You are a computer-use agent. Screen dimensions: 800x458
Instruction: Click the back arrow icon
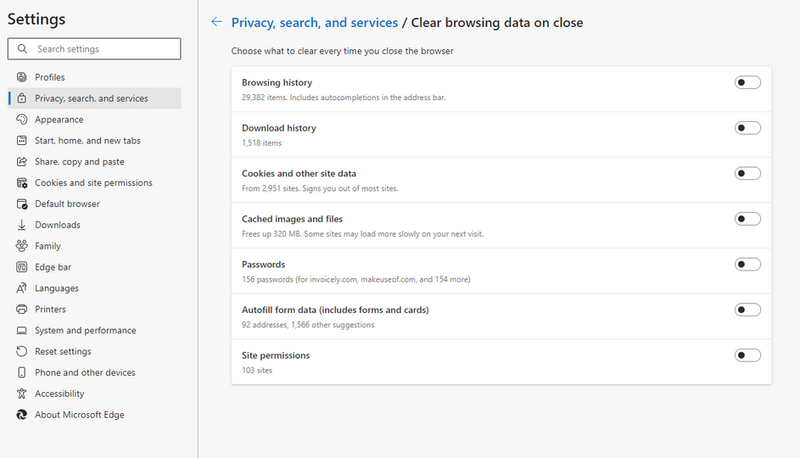click(216, 22)
